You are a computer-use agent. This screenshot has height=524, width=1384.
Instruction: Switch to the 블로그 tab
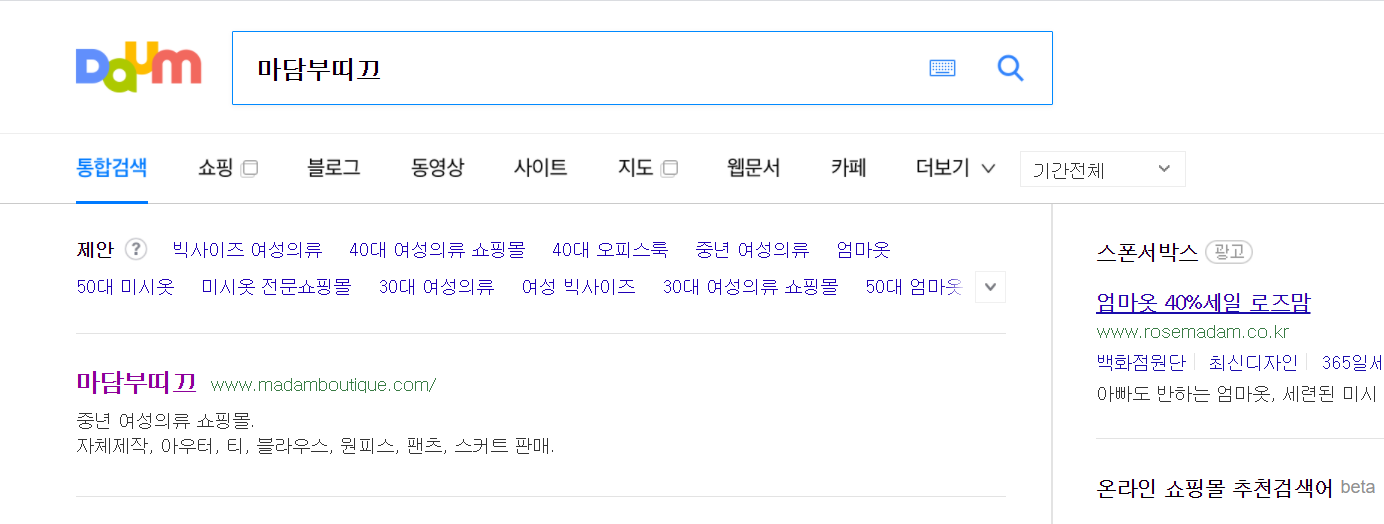pos(334,168)
